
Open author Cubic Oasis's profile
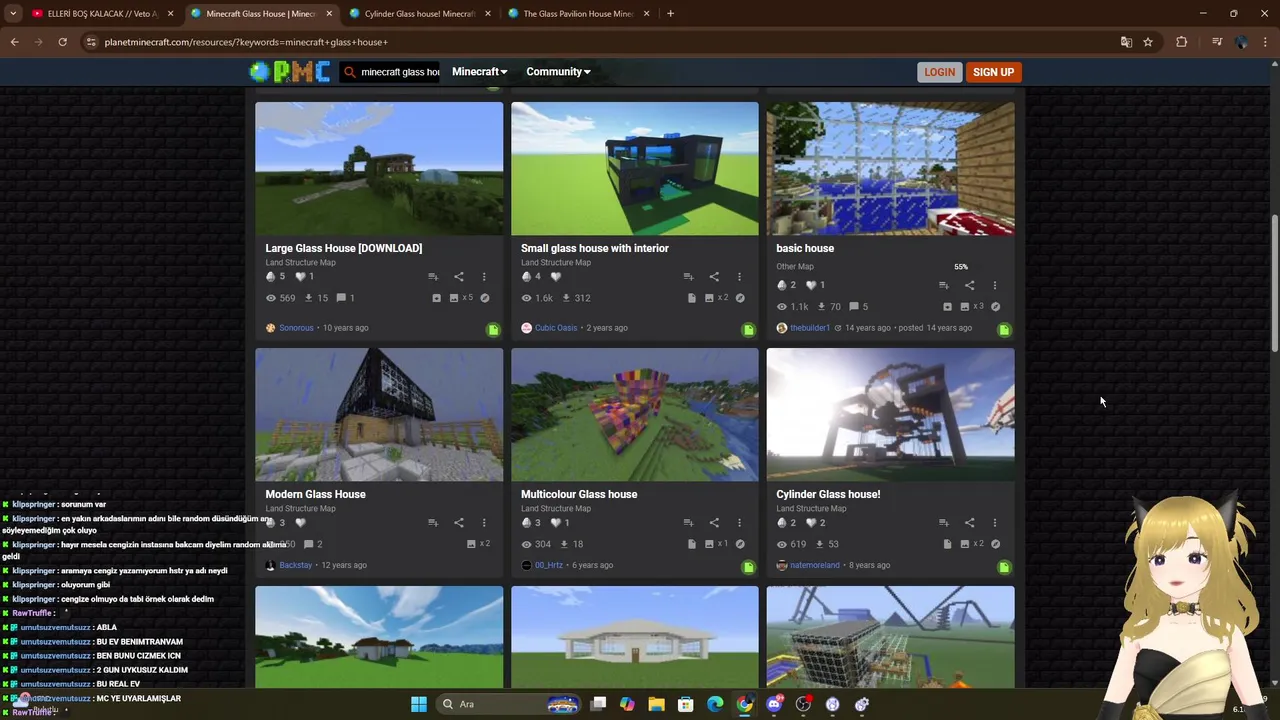[x=555, y=328]
